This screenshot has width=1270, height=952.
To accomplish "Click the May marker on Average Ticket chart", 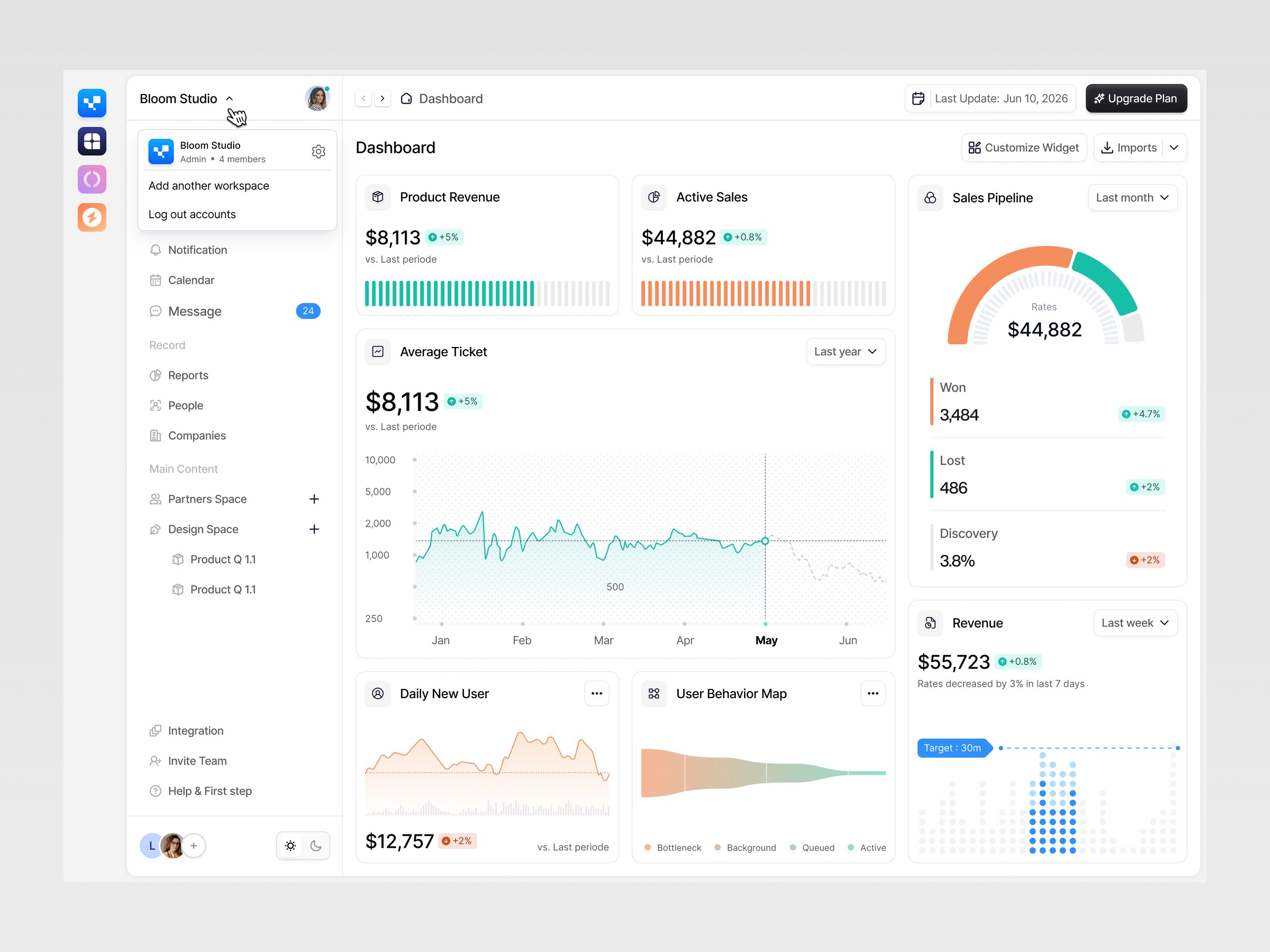I will [x=765, y=541].
